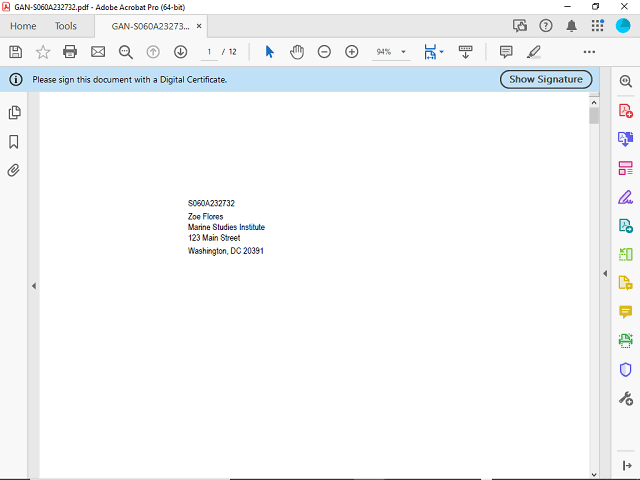This screenshot has width=640, height=480.
Task: Select the highlight text pen tool
Action: (534, 52)
